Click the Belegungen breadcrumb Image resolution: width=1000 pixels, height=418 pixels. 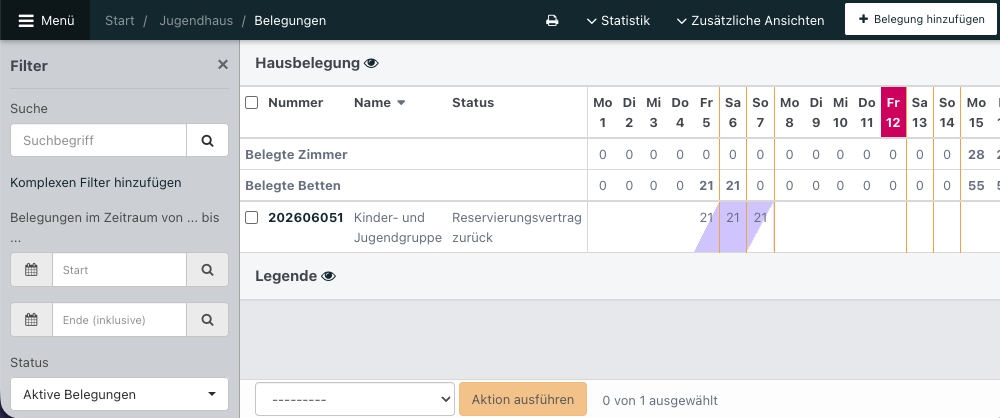pyautogui.click(x=290, y=20)
